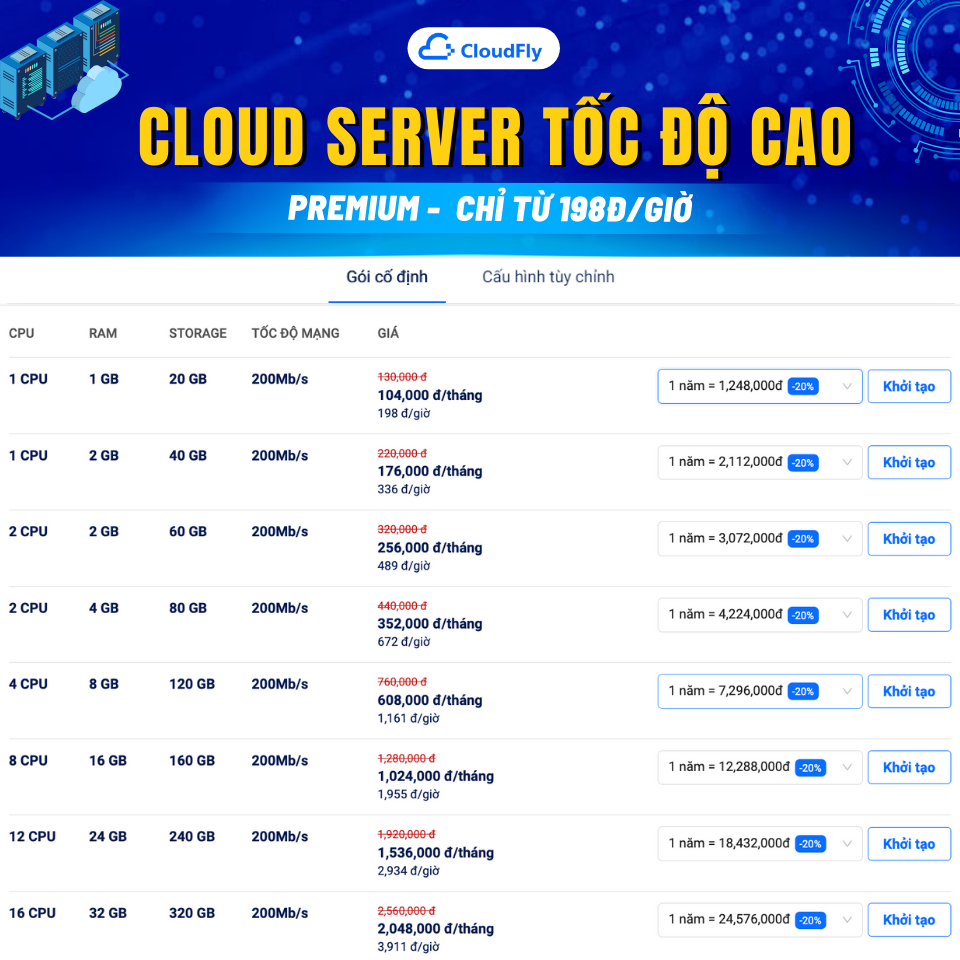Click Khởi tạo for 1 CPU 1 GB plan
This screenshot has width=960, height=960.
pyautogui.click(x=909, y=386)
